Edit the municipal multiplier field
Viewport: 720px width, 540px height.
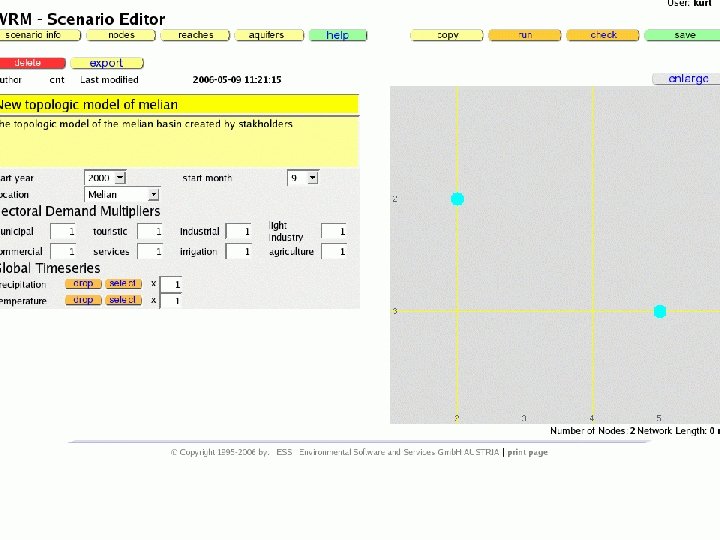point(62,231)
